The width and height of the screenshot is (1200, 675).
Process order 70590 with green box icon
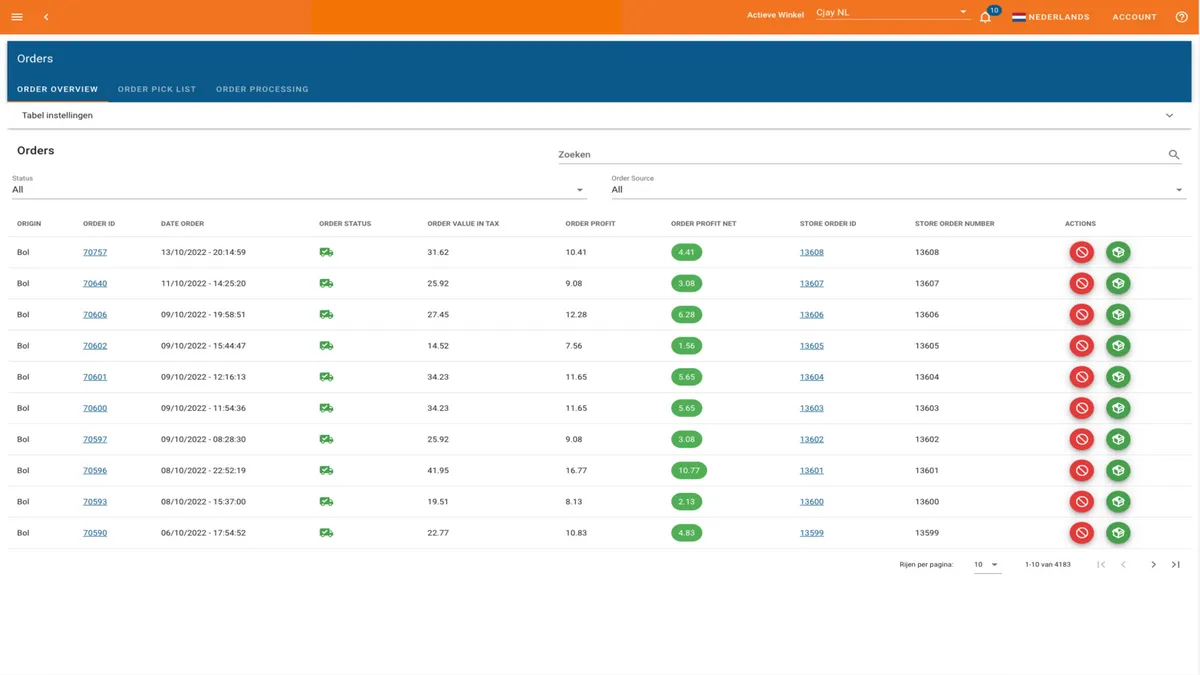1118,533
